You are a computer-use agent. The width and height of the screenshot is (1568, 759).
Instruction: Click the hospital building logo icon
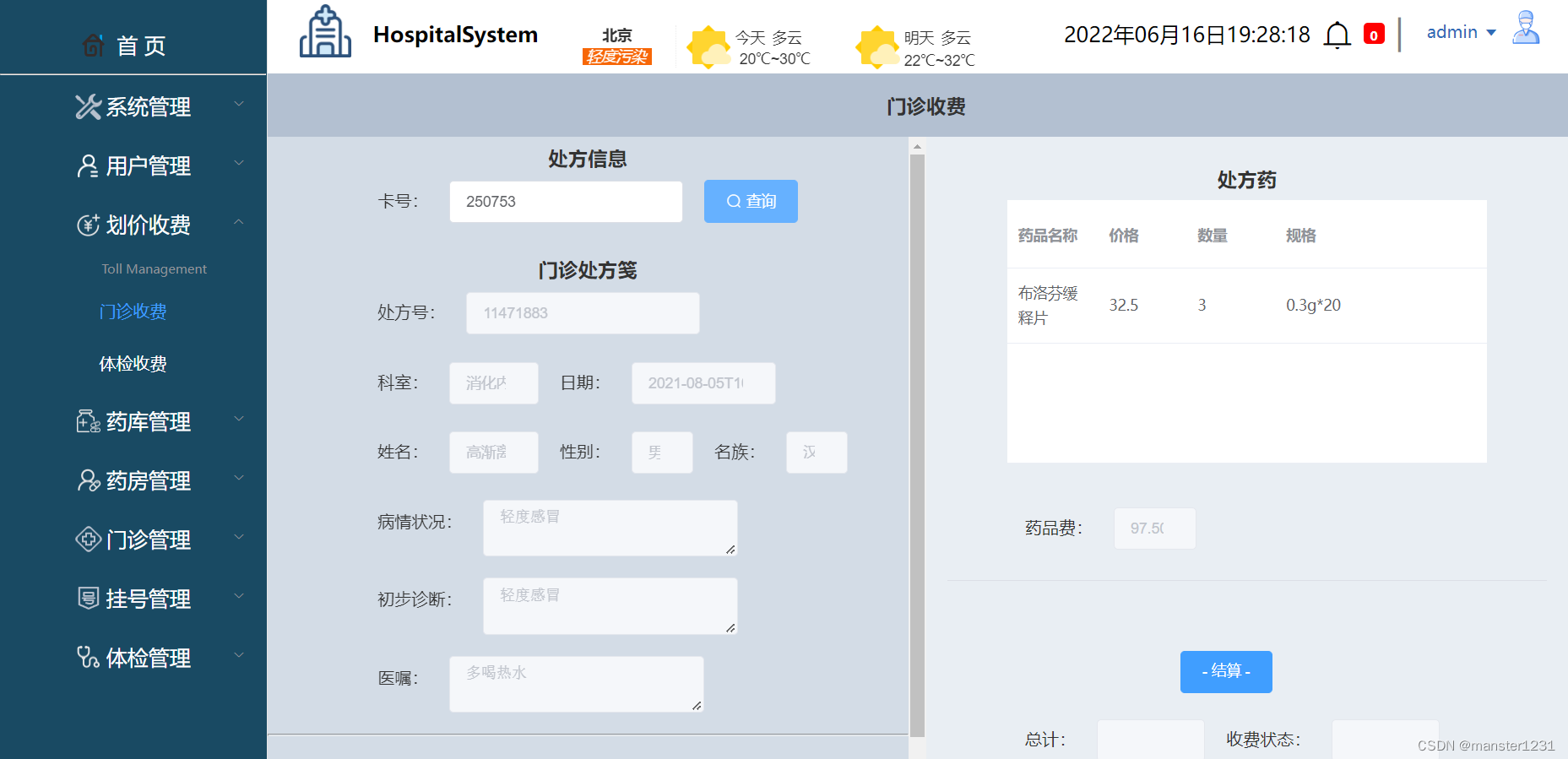[x=325, y=32]
